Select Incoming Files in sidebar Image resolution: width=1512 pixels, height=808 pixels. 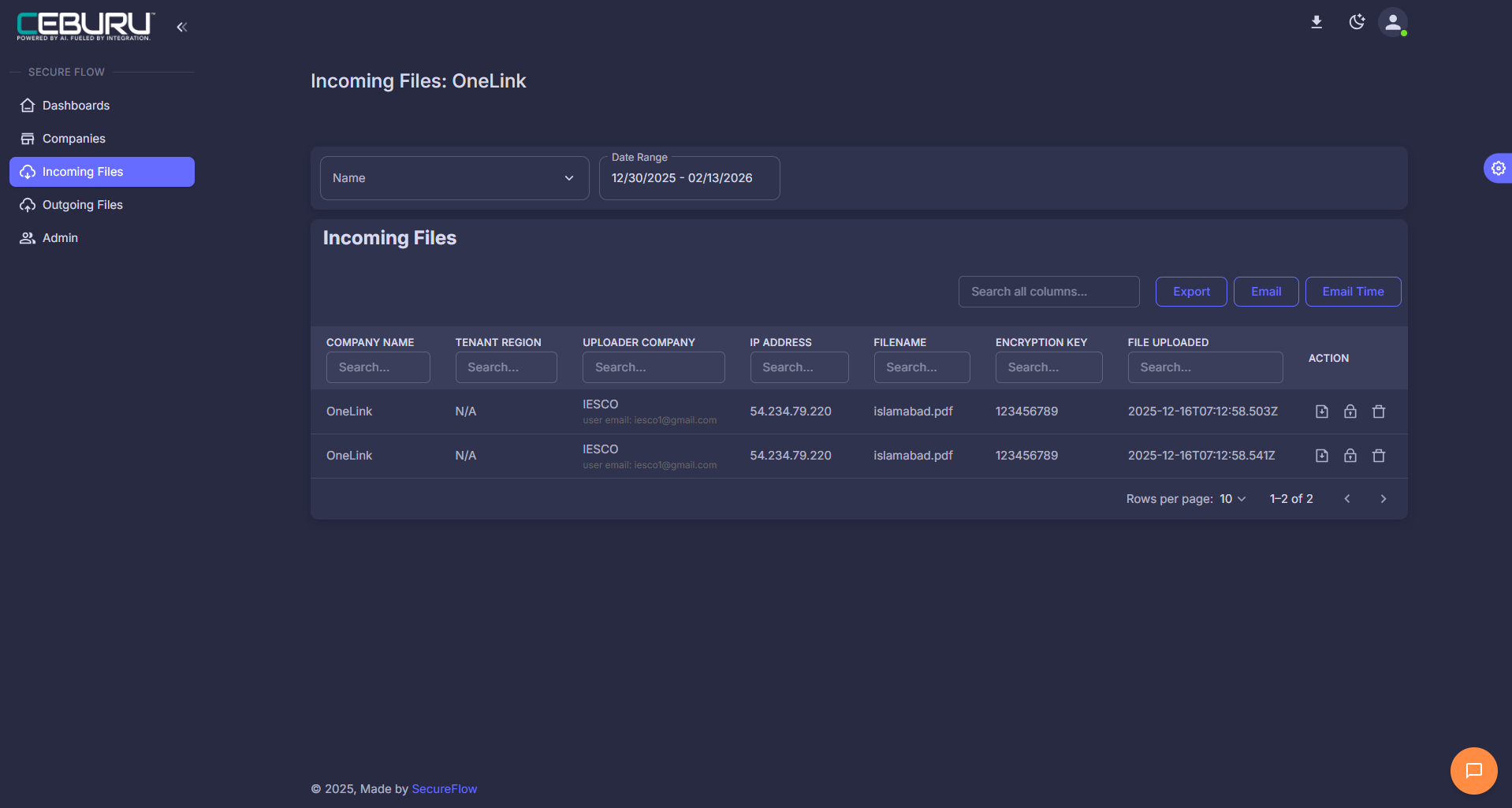click(x=102, y=172)
